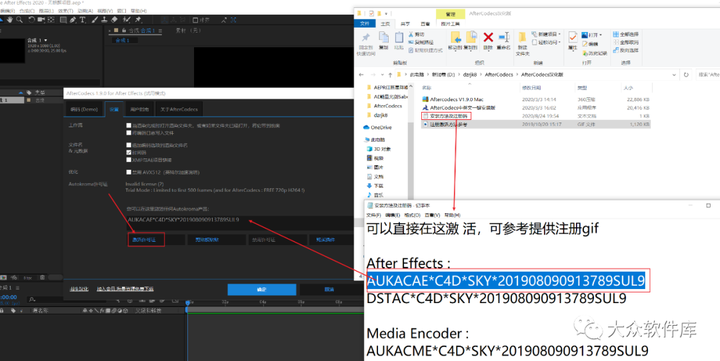The width and height of the screenshot is (720, 361).
Task: Click the refresh icon beside the address bar
Action: (x=686, y=74)
